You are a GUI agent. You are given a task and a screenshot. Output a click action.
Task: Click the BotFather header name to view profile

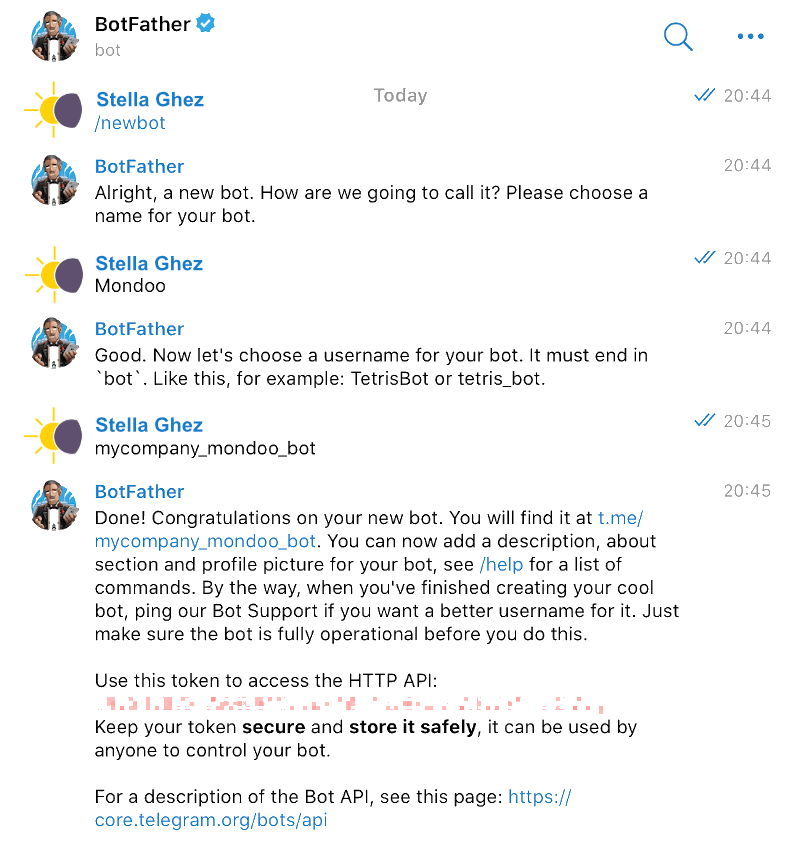coord(144,23)
